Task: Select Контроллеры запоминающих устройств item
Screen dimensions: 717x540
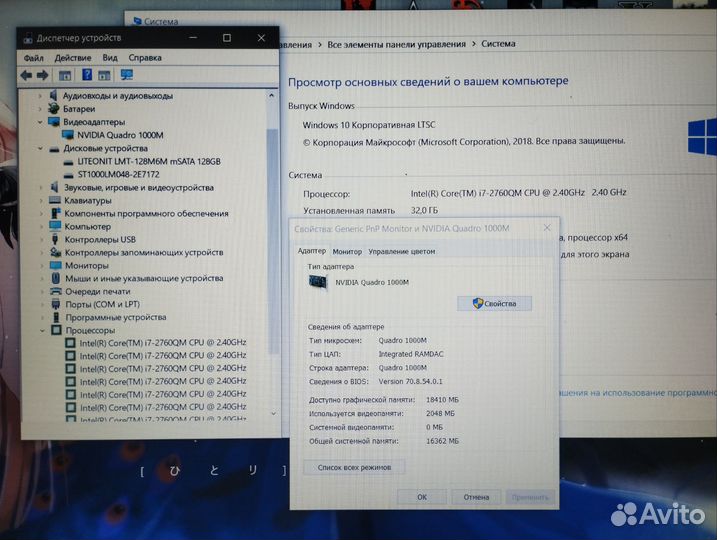Action: [144, 252]
